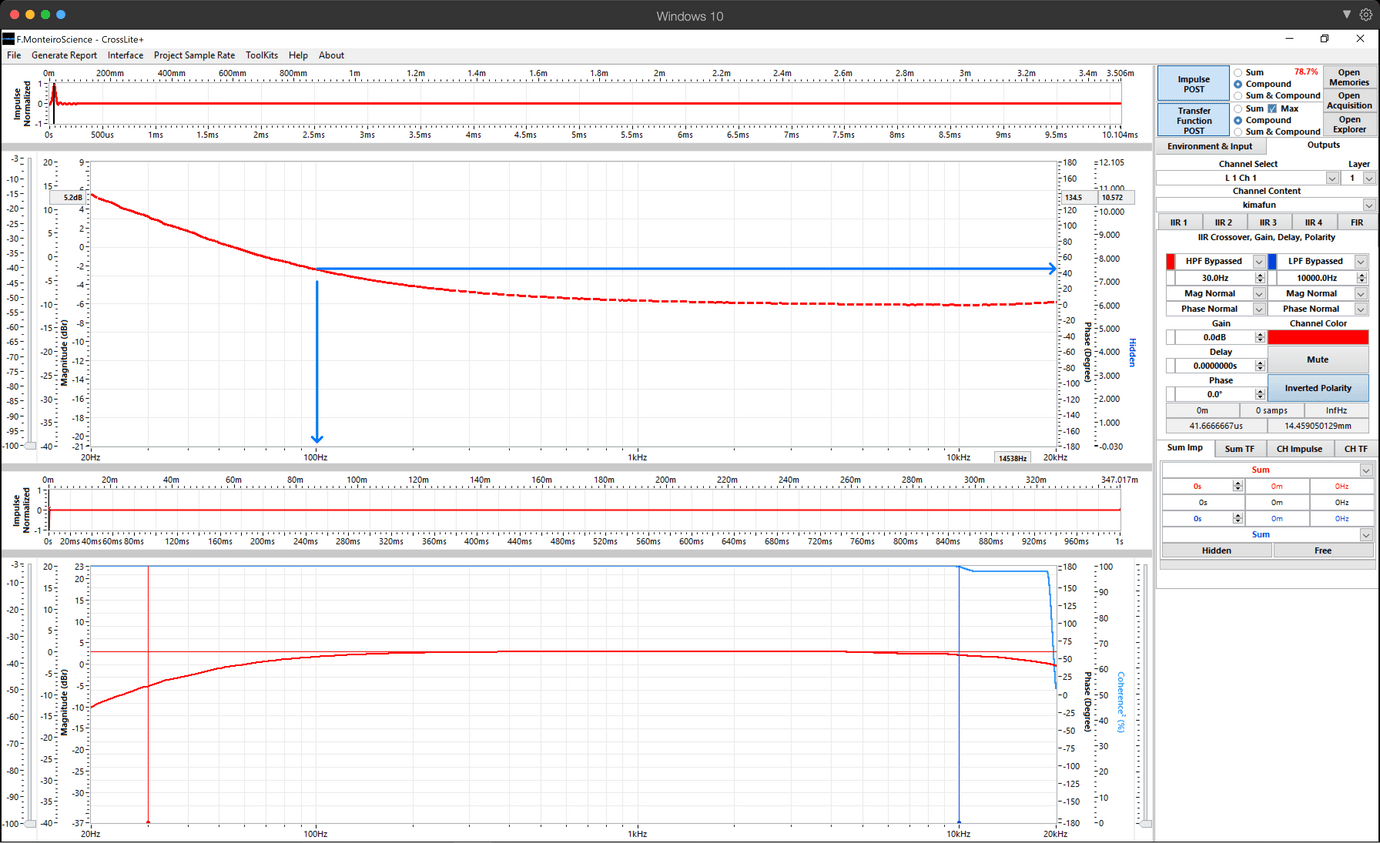Viewport: 1380px width, 843px height.
Task: Select Compound radio for Transfer Function POST
Action: point(1238,120)
